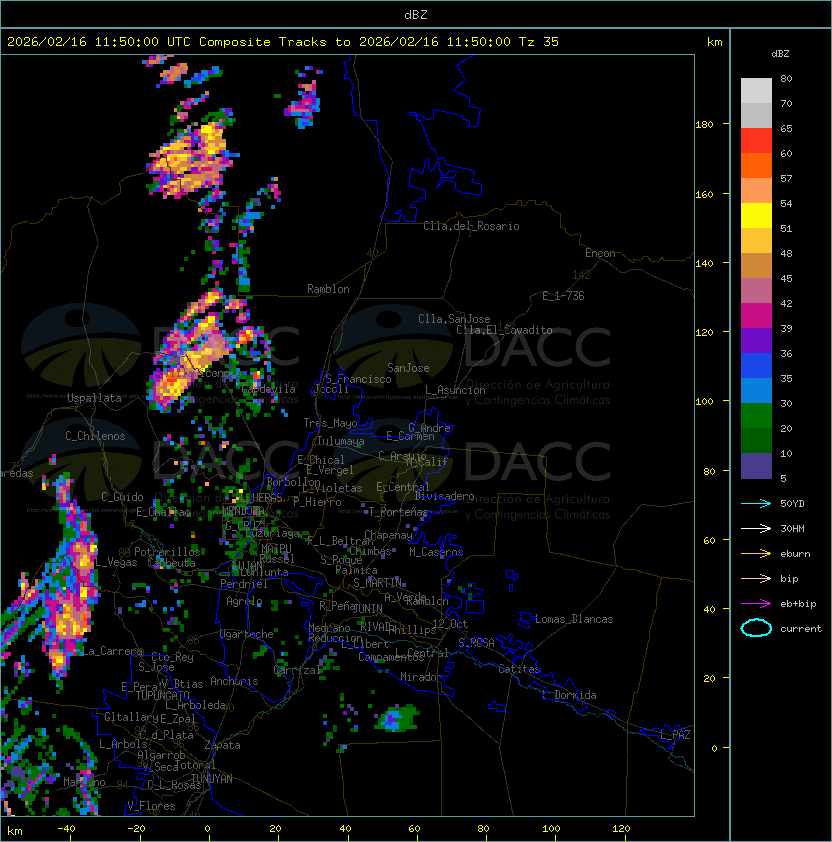This screenshot has width=832, height=842.
Task: Select the bright yellow 51–54 dBZ swatch
Action: pyautogui.click(x=756, y=216)
